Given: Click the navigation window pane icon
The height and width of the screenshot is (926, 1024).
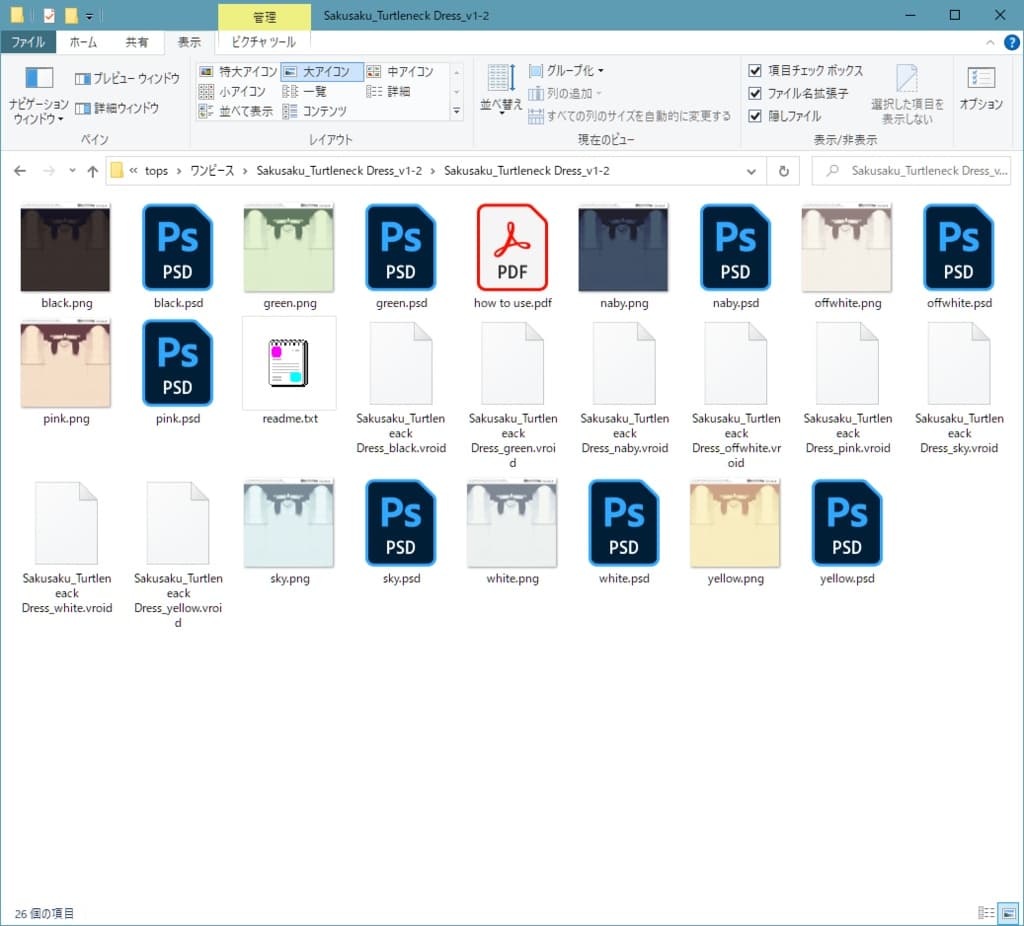Looking at the screenshot, I should (39, 78).
